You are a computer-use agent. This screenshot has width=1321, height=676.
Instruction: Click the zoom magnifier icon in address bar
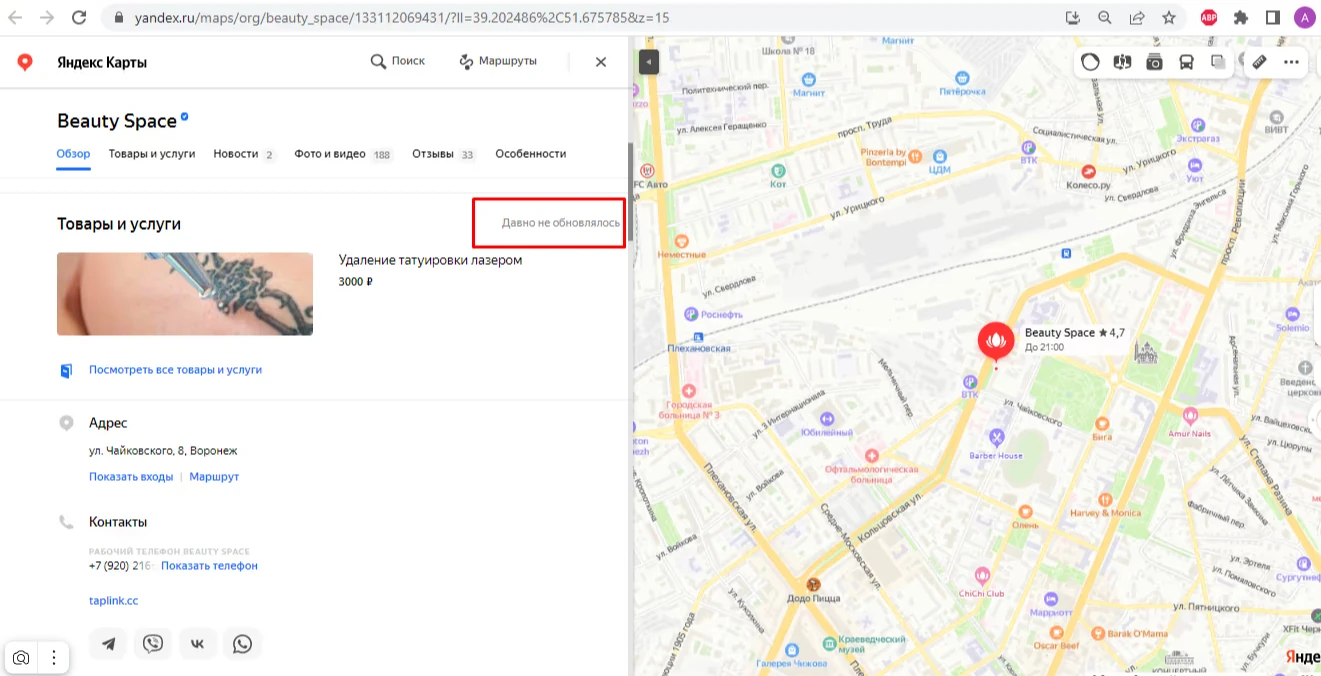coord(1105,18)
